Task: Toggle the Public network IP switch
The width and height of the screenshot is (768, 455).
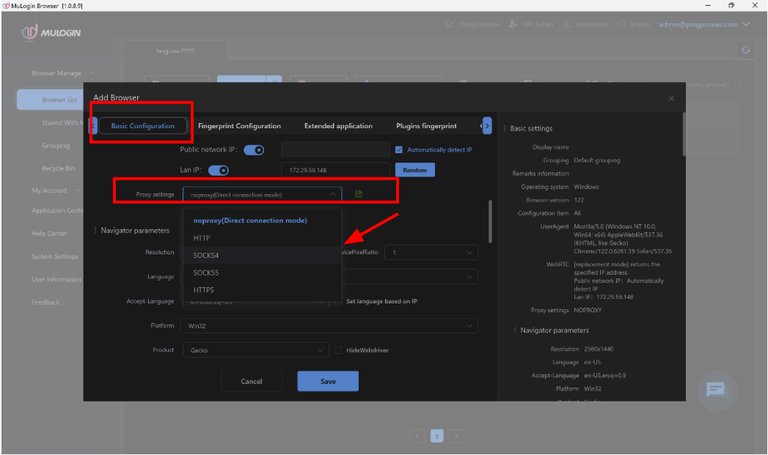Action: [254, 150]
